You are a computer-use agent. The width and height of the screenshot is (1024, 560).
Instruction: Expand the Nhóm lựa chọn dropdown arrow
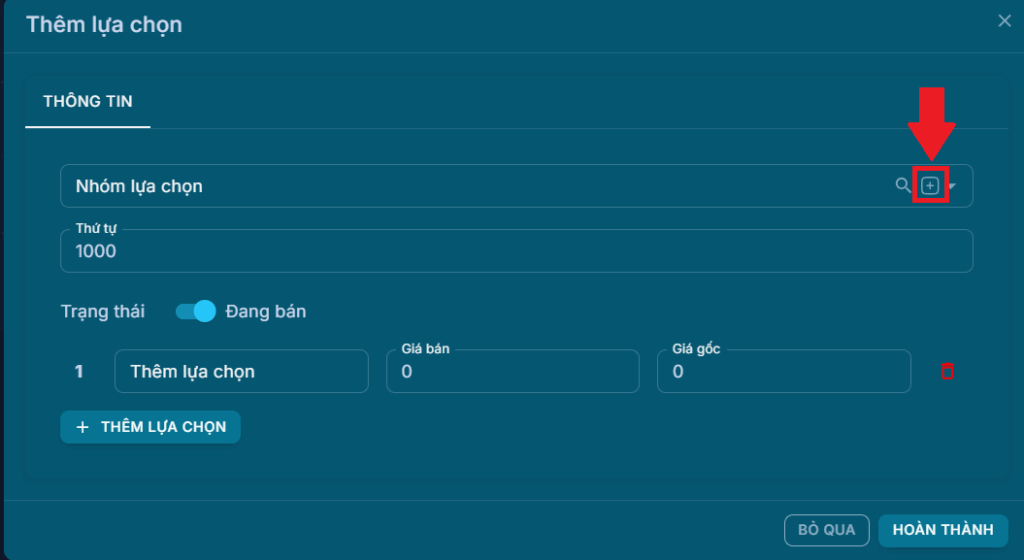[x=952, y=187]
